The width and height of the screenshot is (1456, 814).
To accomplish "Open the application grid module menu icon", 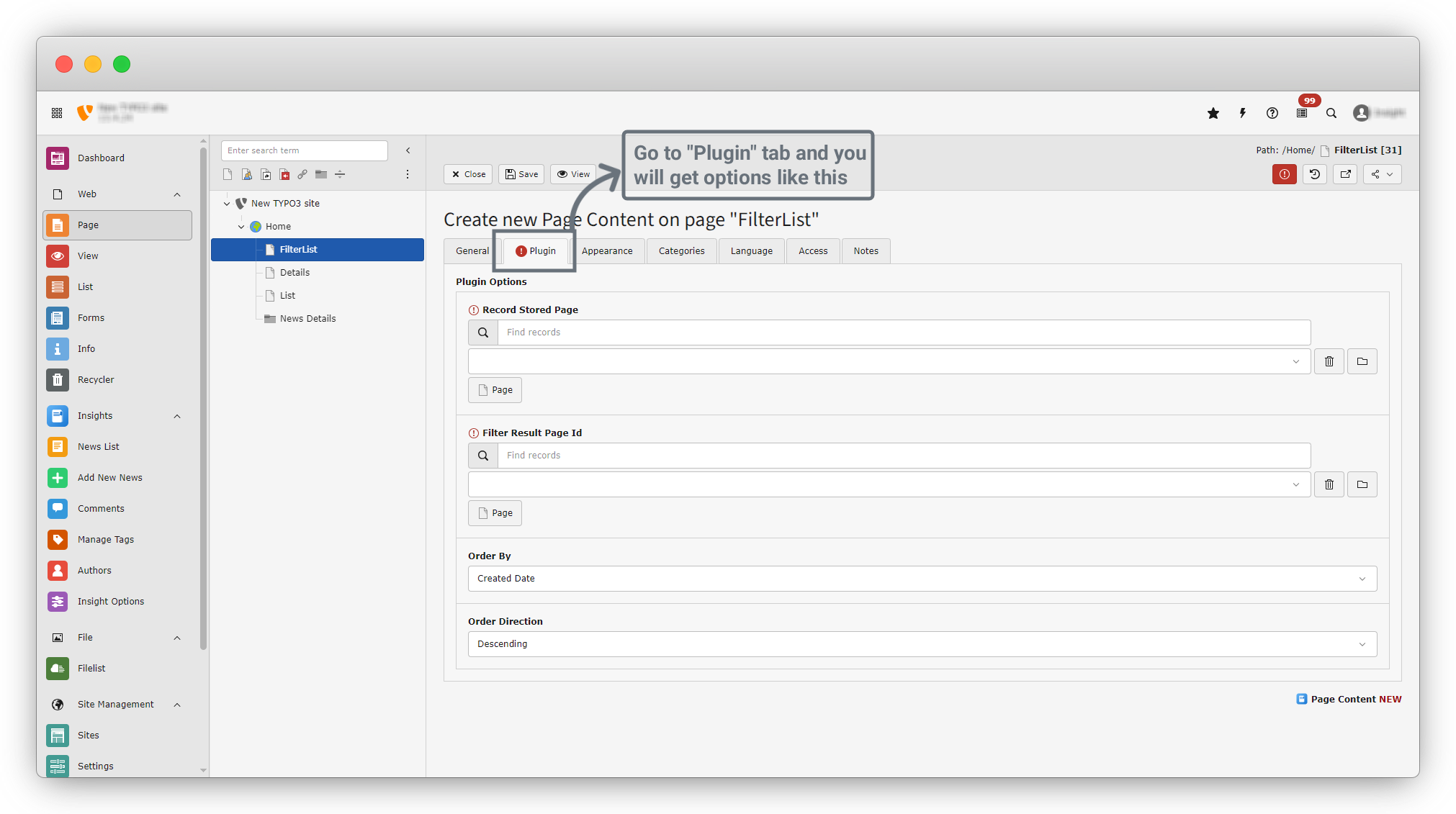I will click(57, 113).
